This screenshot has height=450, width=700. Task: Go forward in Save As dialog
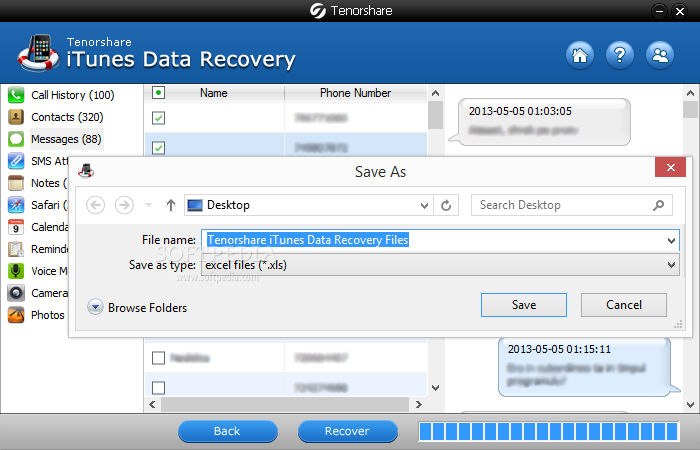pos(124,205)
